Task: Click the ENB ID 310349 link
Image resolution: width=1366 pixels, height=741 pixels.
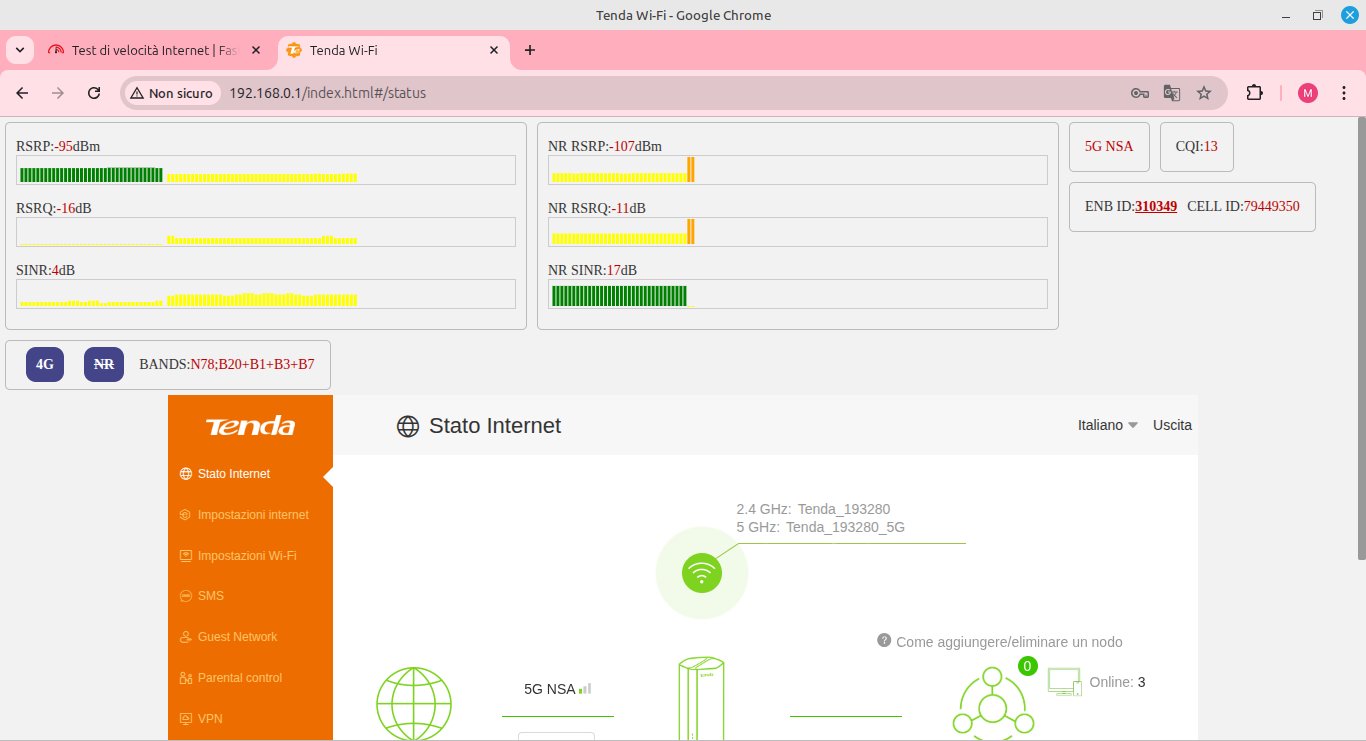Action: click(x=1155, y=206)
